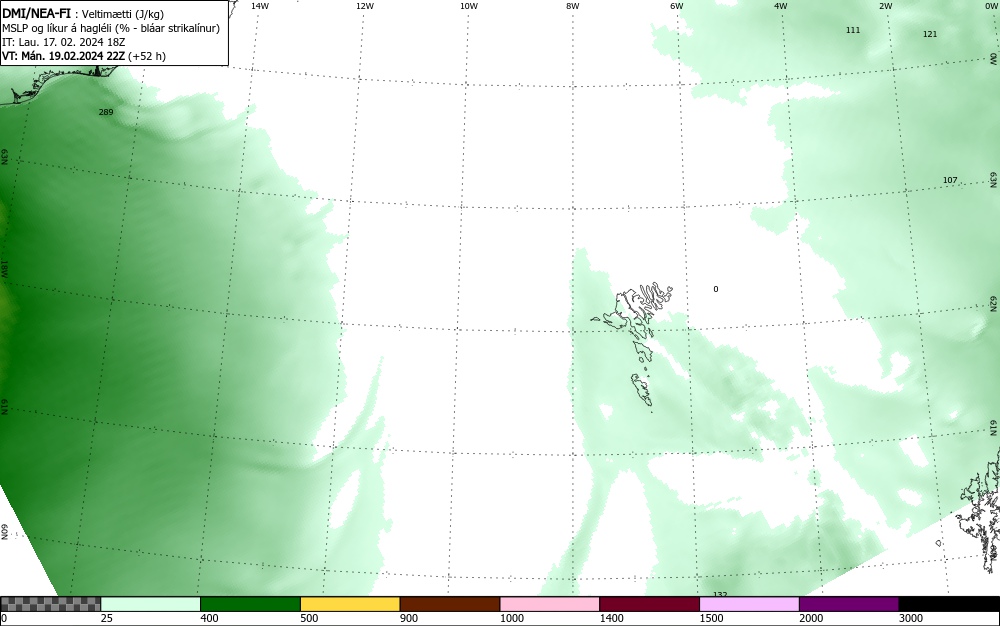Click the value label 107 on map
The height and width of the screenshot is (626, 1000).
(950, 180)
